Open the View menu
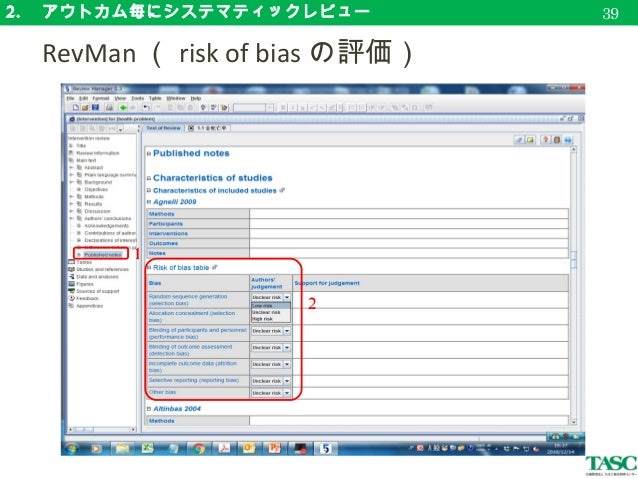Viewport: 638px width, 479px height. coord(120,98)
